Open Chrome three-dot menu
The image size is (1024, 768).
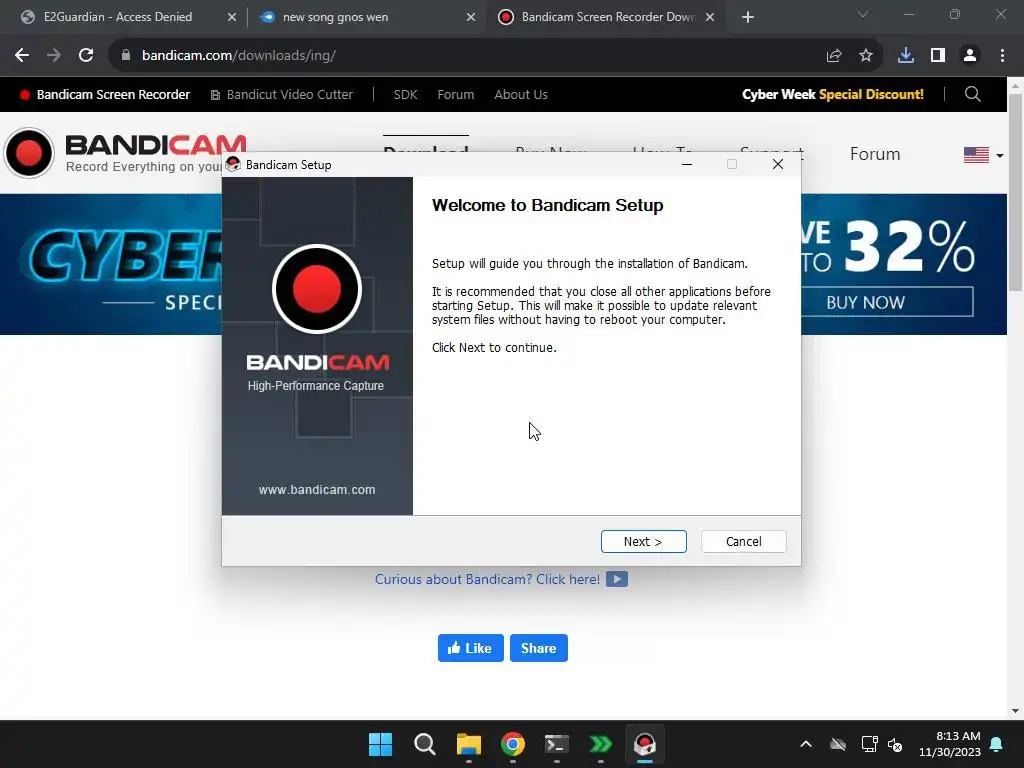pyautogui.click(x=1002, y=56)
